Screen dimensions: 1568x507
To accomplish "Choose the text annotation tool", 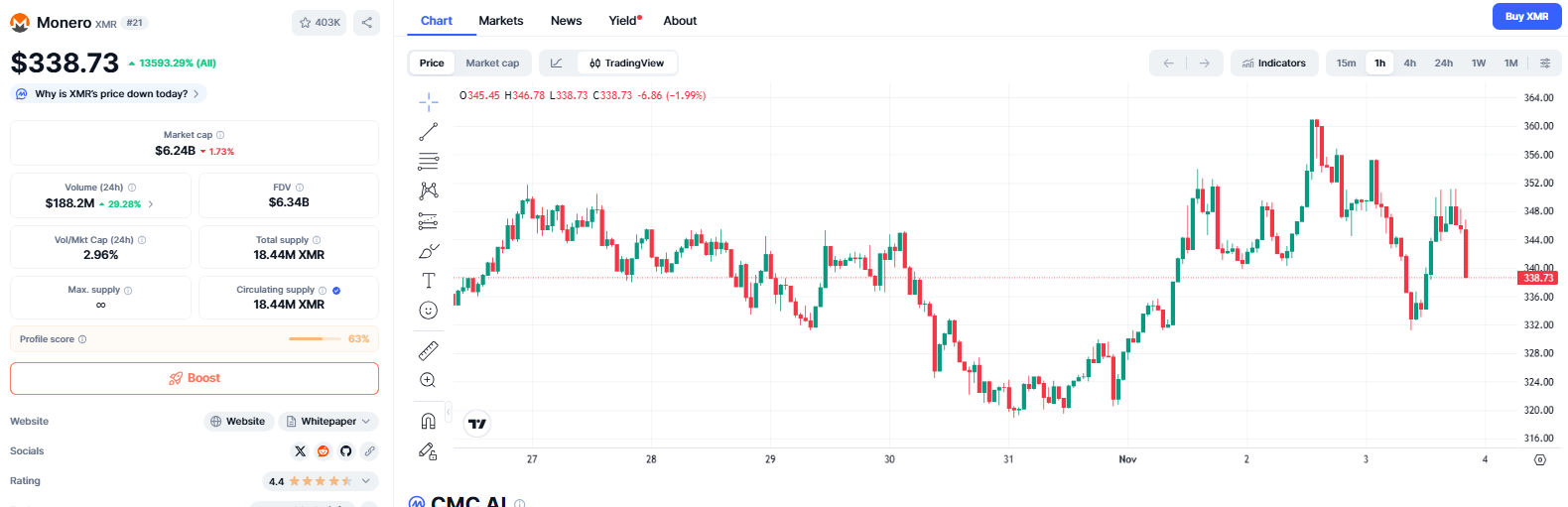I will pos(429,281).
